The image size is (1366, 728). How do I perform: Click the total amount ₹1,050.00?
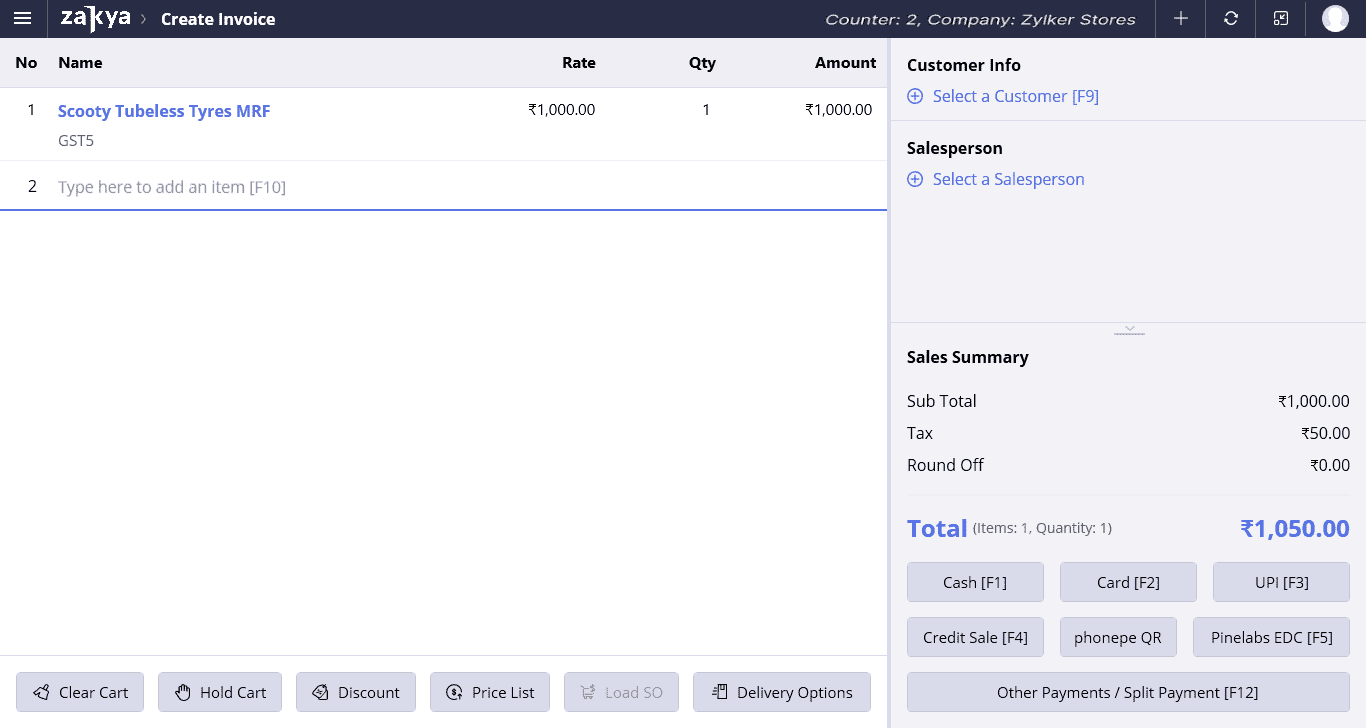point(1295,528)
